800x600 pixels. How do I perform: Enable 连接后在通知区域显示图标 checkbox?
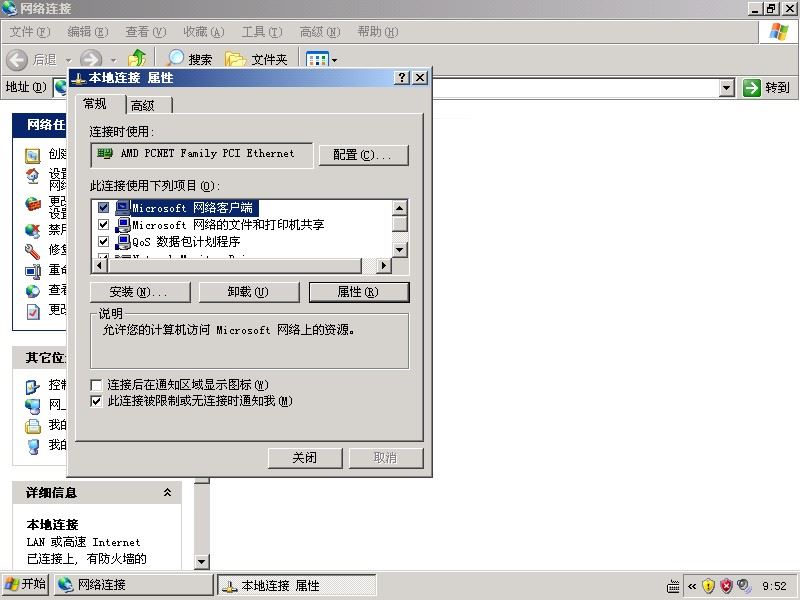pos(96,385)
